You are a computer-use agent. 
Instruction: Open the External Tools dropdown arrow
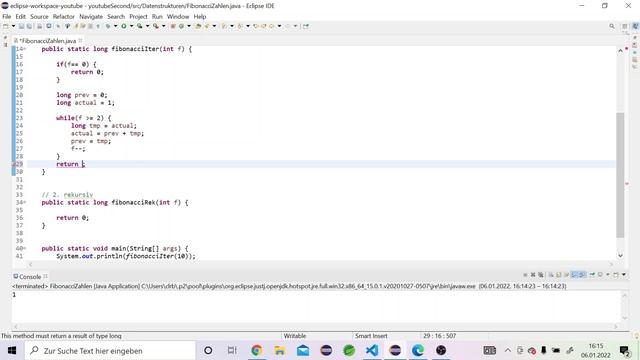tap(164, 26)
